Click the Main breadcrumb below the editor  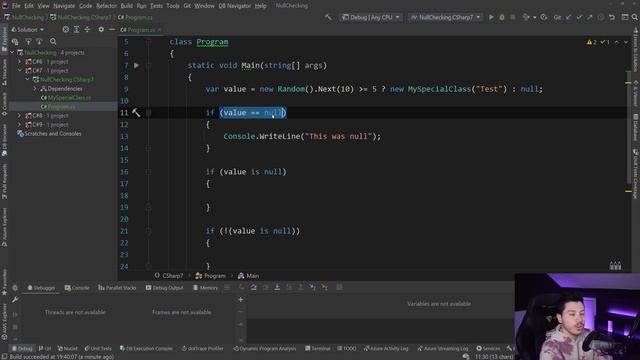tap(249, 276)
